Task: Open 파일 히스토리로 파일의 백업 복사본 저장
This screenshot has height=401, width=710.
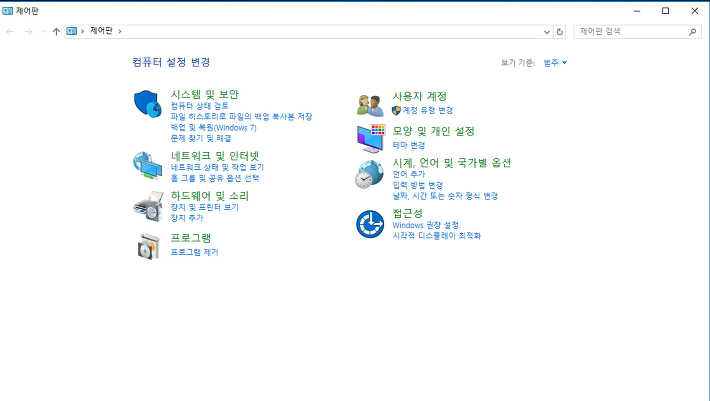Action: coord(241,117)
